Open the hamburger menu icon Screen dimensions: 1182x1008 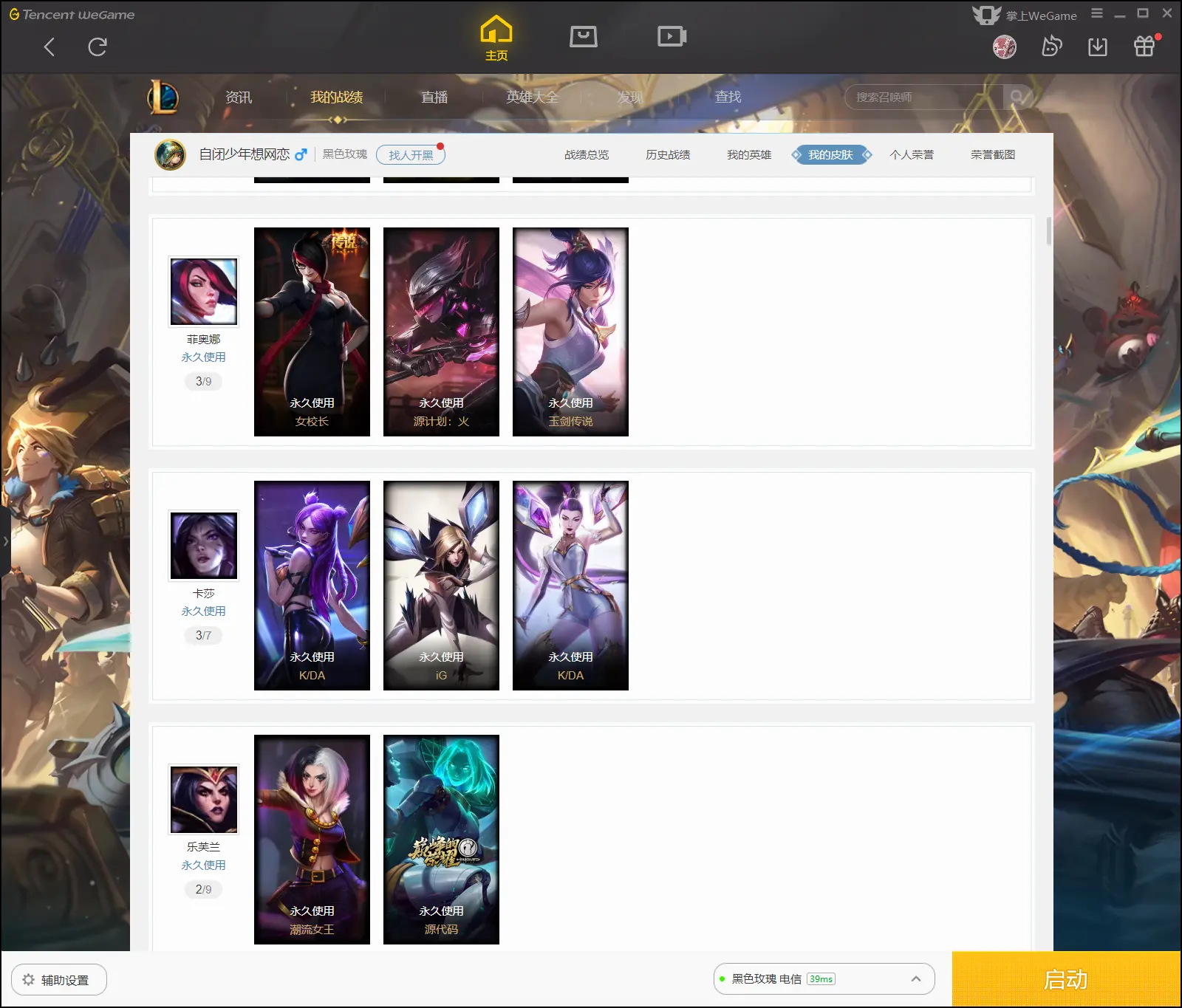[1097, 13]
